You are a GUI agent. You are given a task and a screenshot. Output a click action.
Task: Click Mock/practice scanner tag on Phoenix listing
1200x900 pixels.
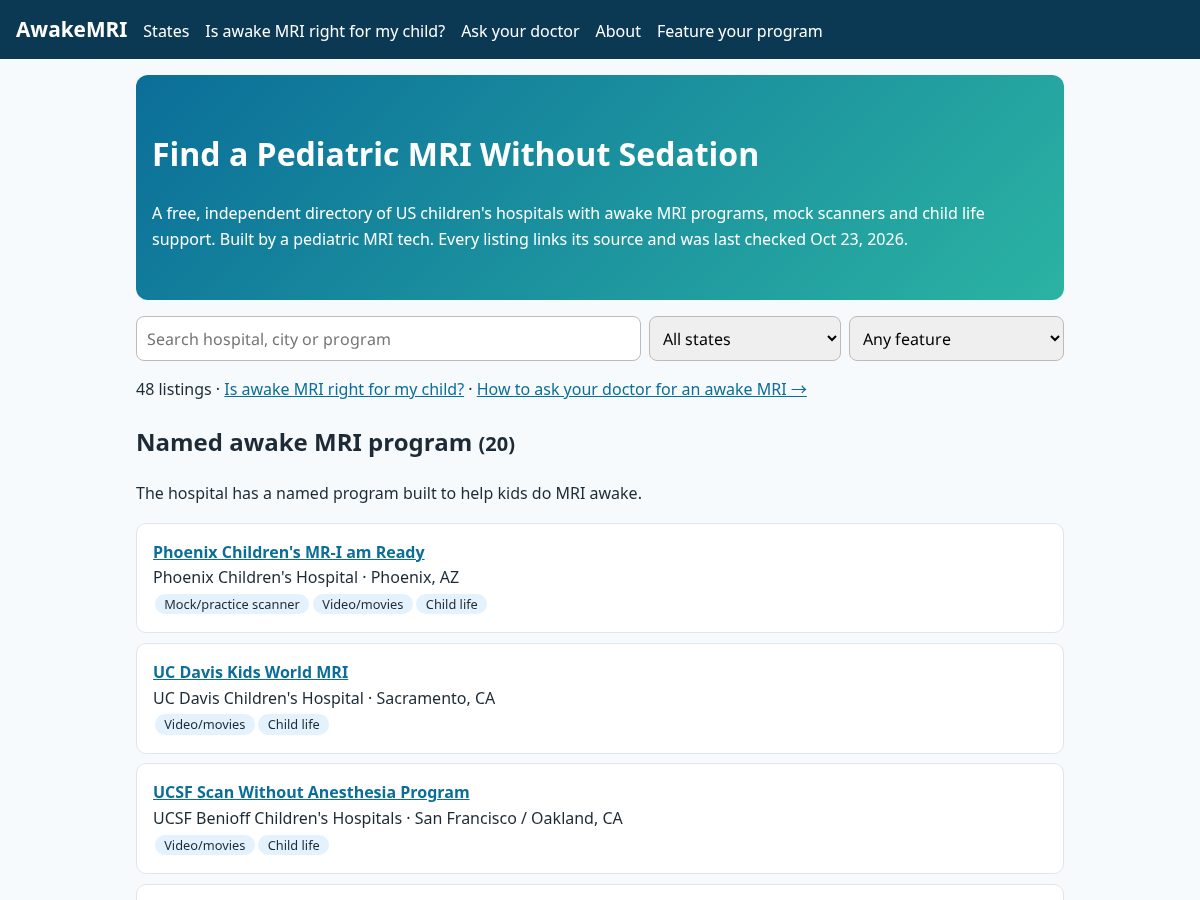pyautogui.click(x=232, y=604)
